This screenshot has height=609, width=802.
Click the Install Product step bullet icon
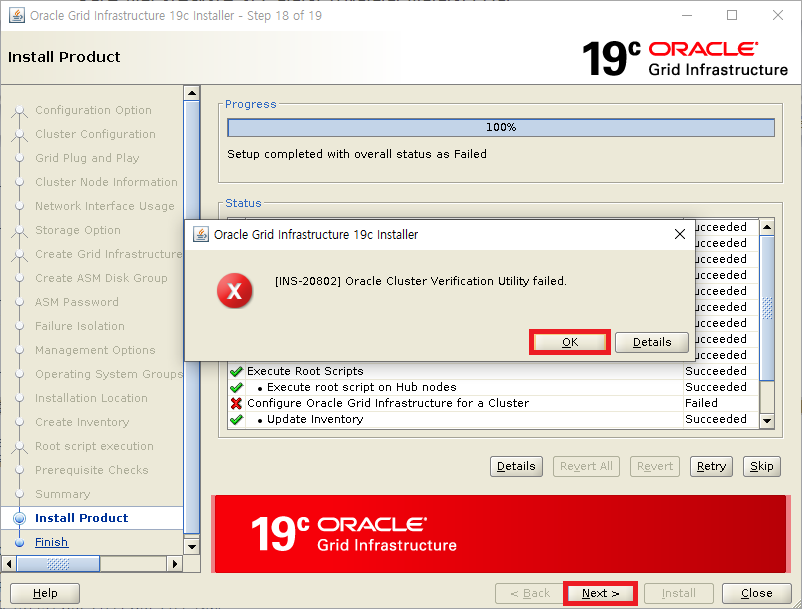pyautogui.click(x=19, y=518)
